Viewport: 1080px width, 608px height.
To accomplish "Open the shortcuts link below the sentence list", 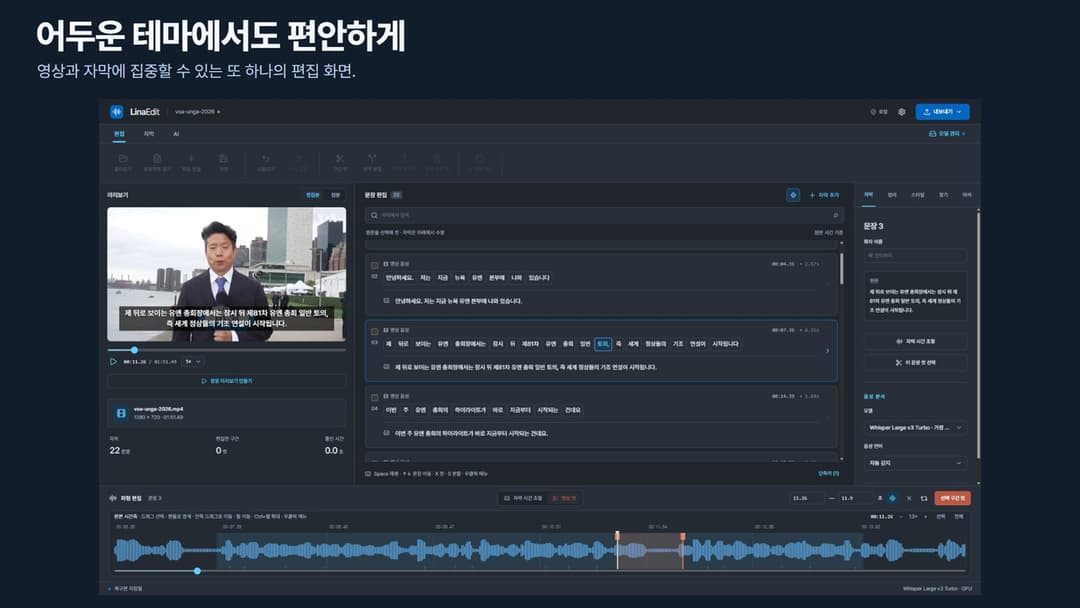I will click(829, 474).
